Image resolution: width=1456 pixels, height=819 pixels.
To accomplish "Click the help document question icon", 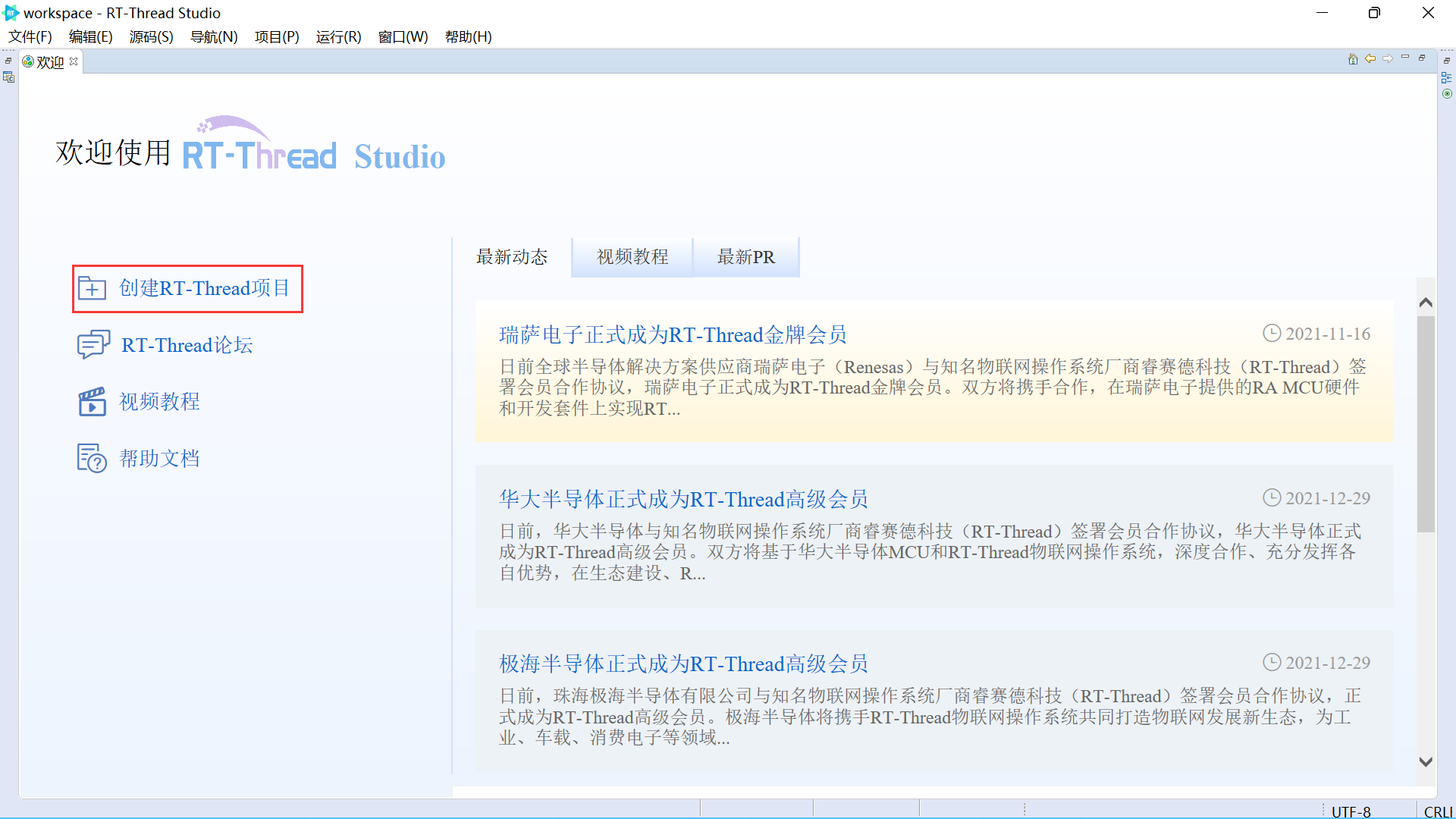I will [x=92, y=458].
